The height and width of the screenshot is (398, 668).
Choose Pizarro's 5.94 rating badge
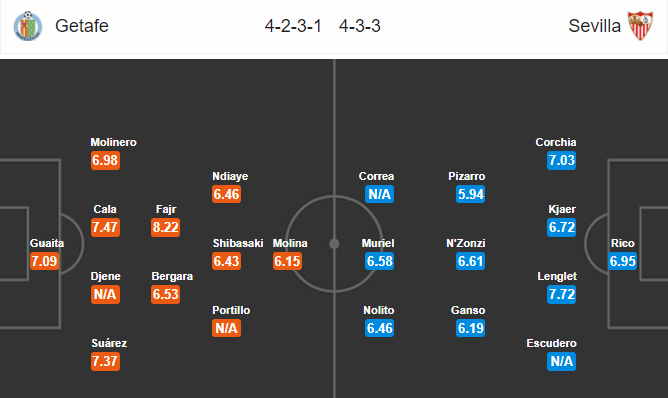(x=470, y=194)
